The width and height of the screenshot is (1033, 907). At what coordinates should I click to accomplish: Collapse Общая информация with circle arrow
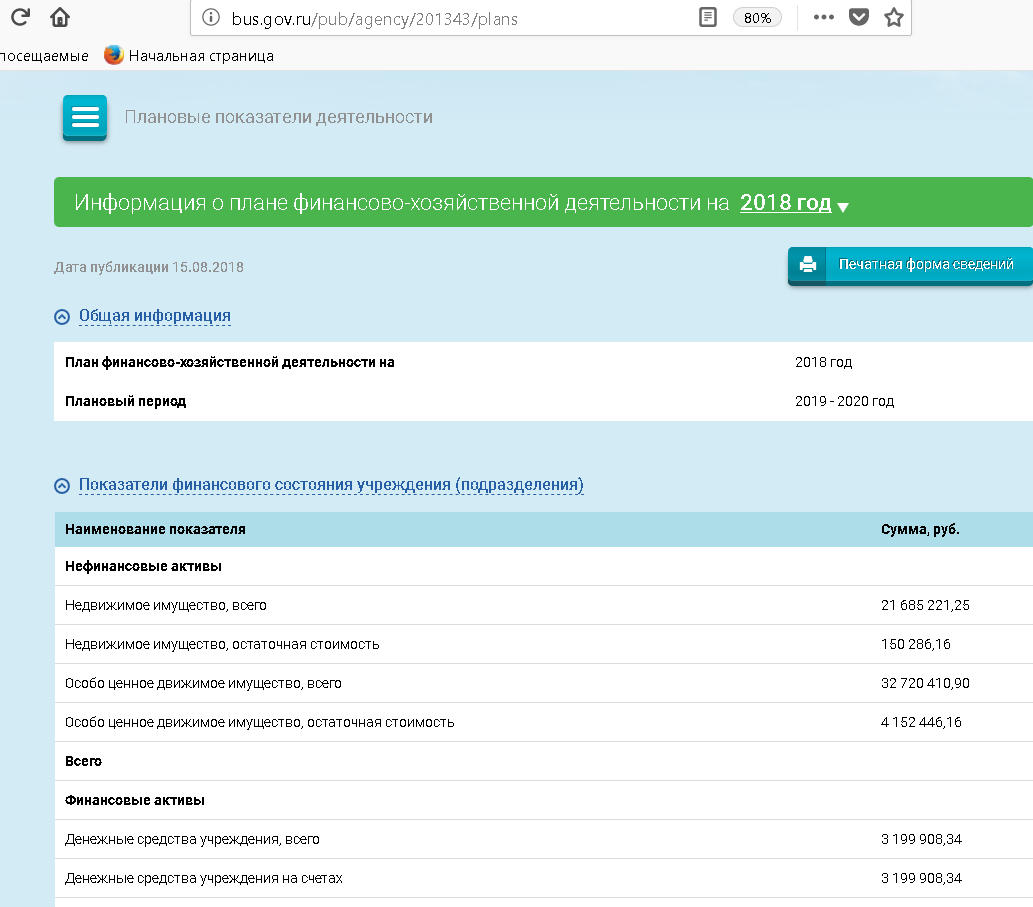tap(62, 317)
